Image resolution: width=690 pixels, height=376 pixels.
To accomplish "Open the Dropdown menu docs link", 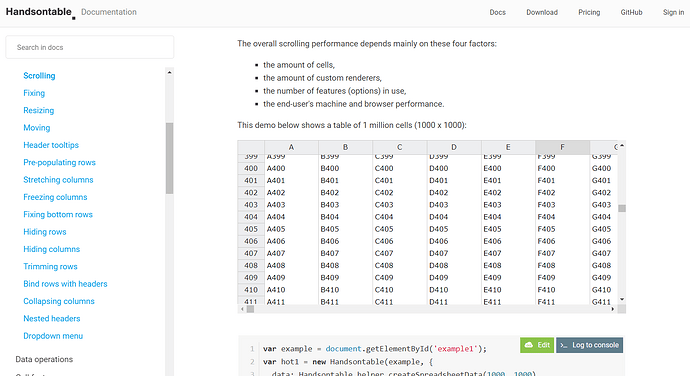I will (x=53, y=336).
